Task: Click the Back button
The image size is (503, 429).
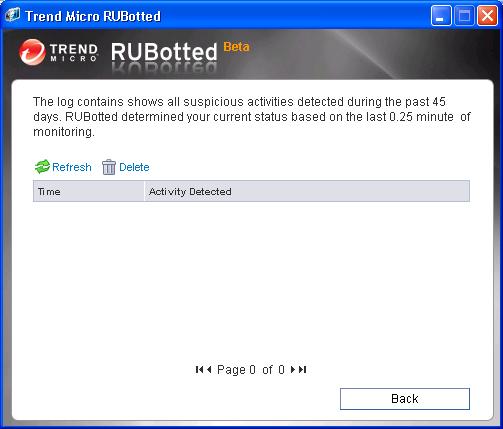Action: (405, 399)
